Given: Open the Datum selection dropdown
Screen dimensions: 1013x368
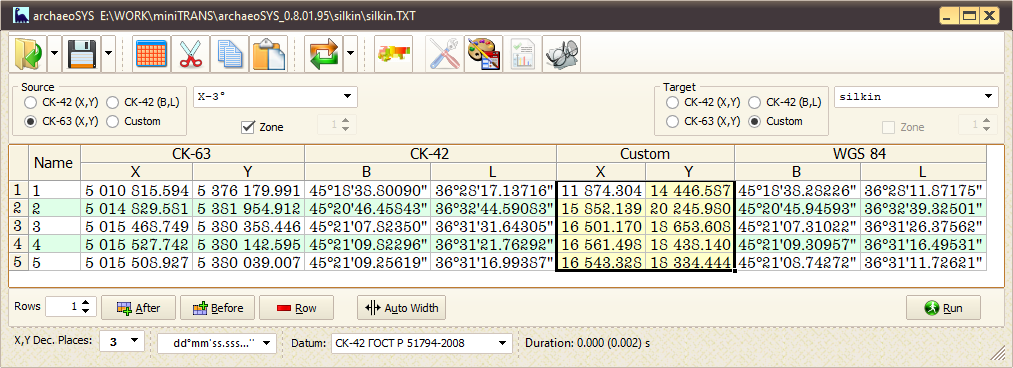Looking at the screenshot, I should 421,343.
